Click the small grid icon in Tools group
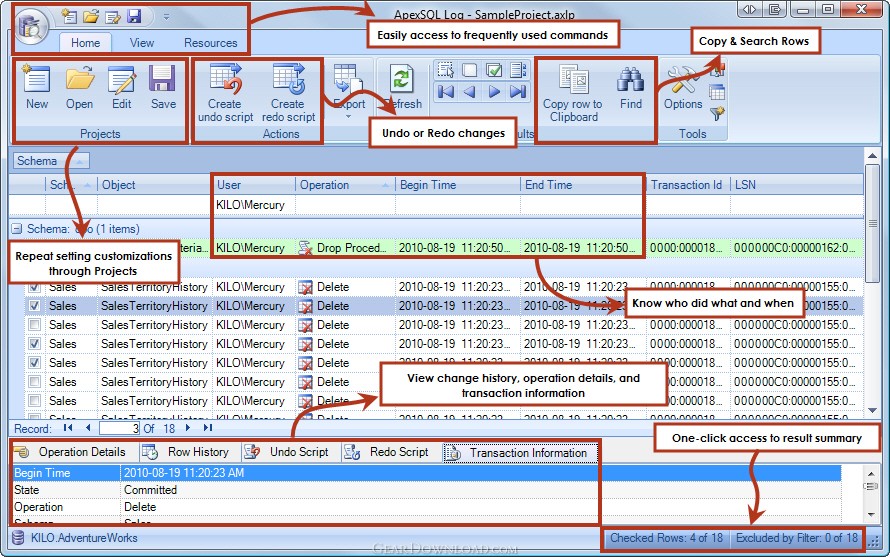 pos(717,92)
